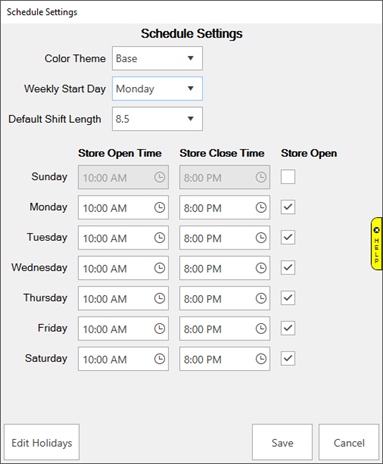383x464 pixels.
Task: Cancel the schedule settings dialog
Action: [349, 442]
